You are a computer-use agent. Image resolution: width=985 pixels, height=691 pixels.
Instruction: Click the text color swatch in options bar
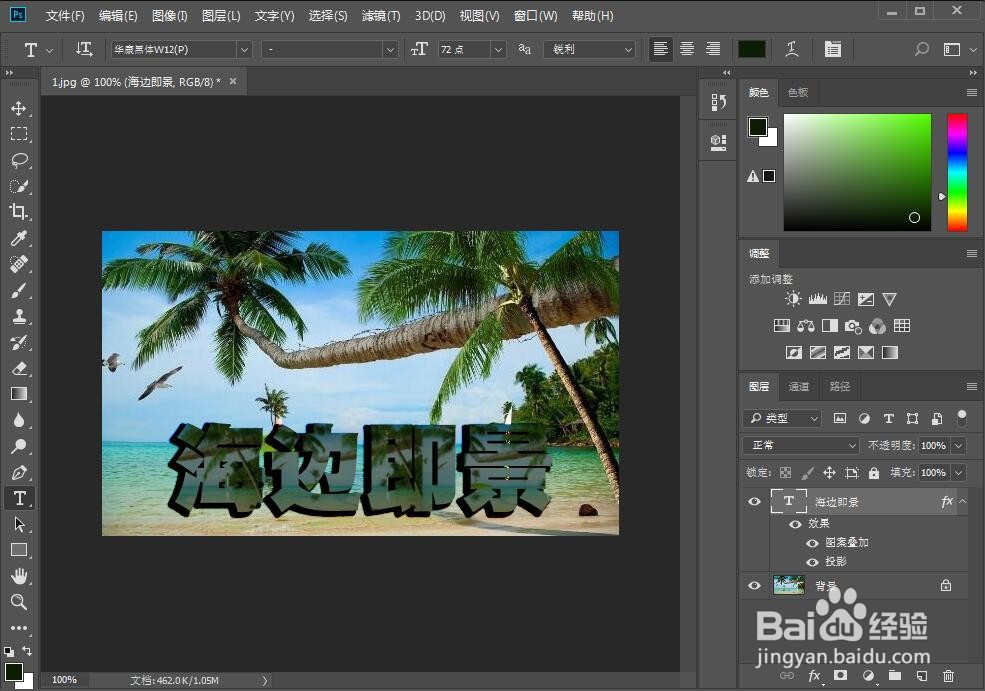click(x=751, y=49)
